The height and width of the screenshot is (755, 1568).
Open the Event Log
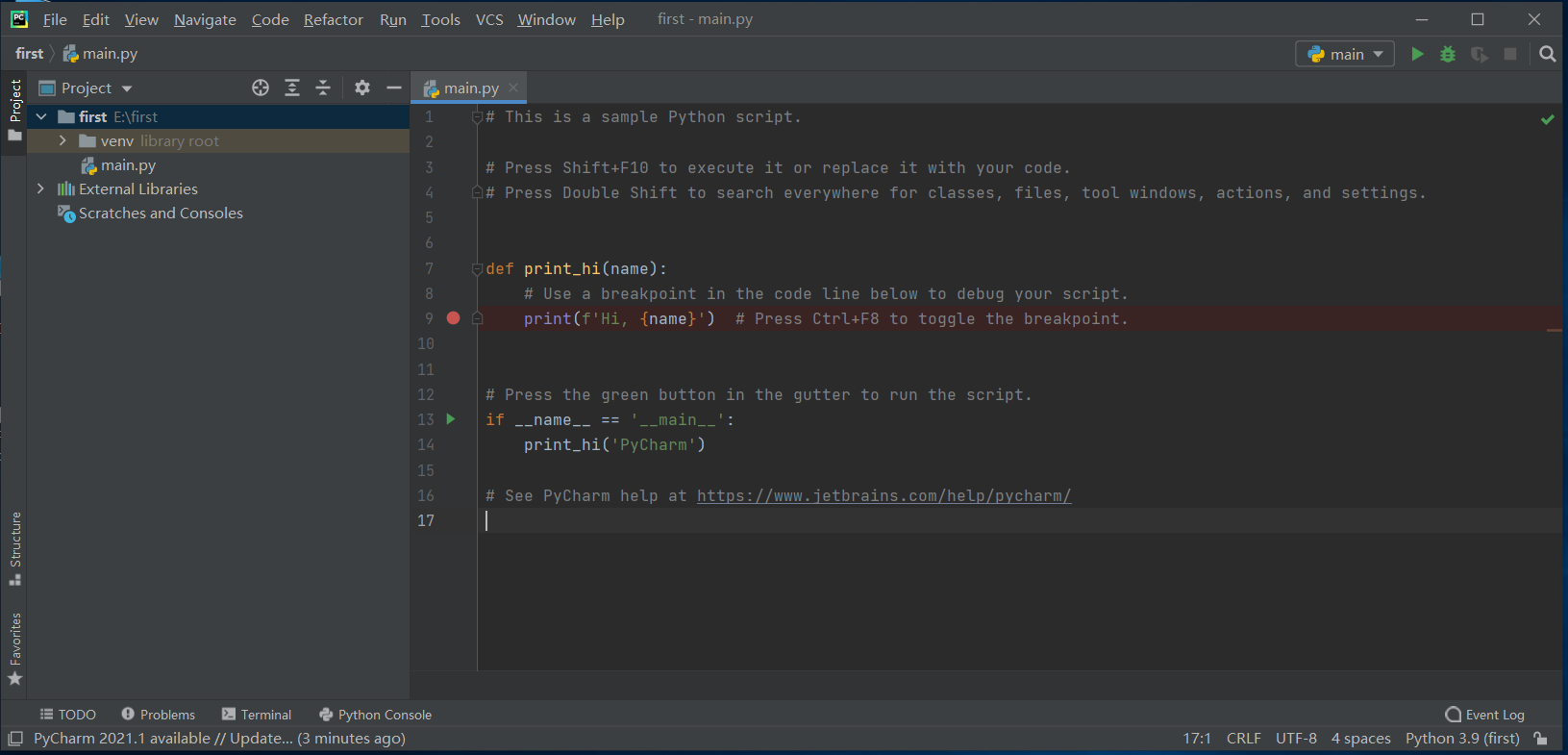[x=1485, y=715]
